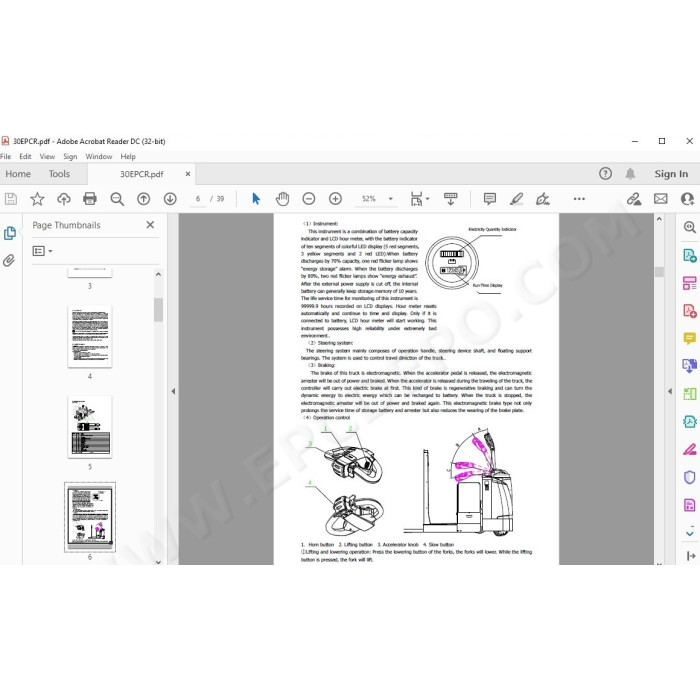
Task: Click the 52% zoom value field
Action: pos(369,199)
